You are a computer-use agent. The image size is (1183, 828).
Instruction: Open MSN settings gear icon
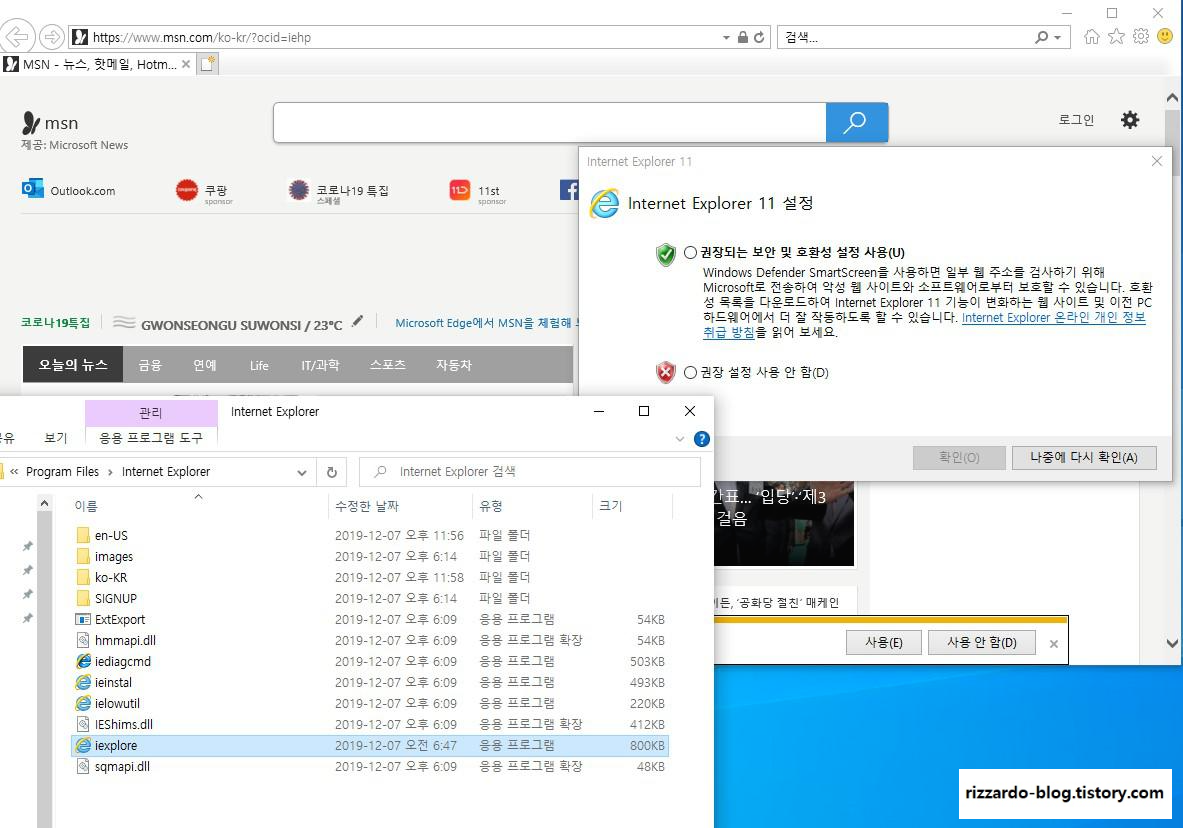point(1129,120)
